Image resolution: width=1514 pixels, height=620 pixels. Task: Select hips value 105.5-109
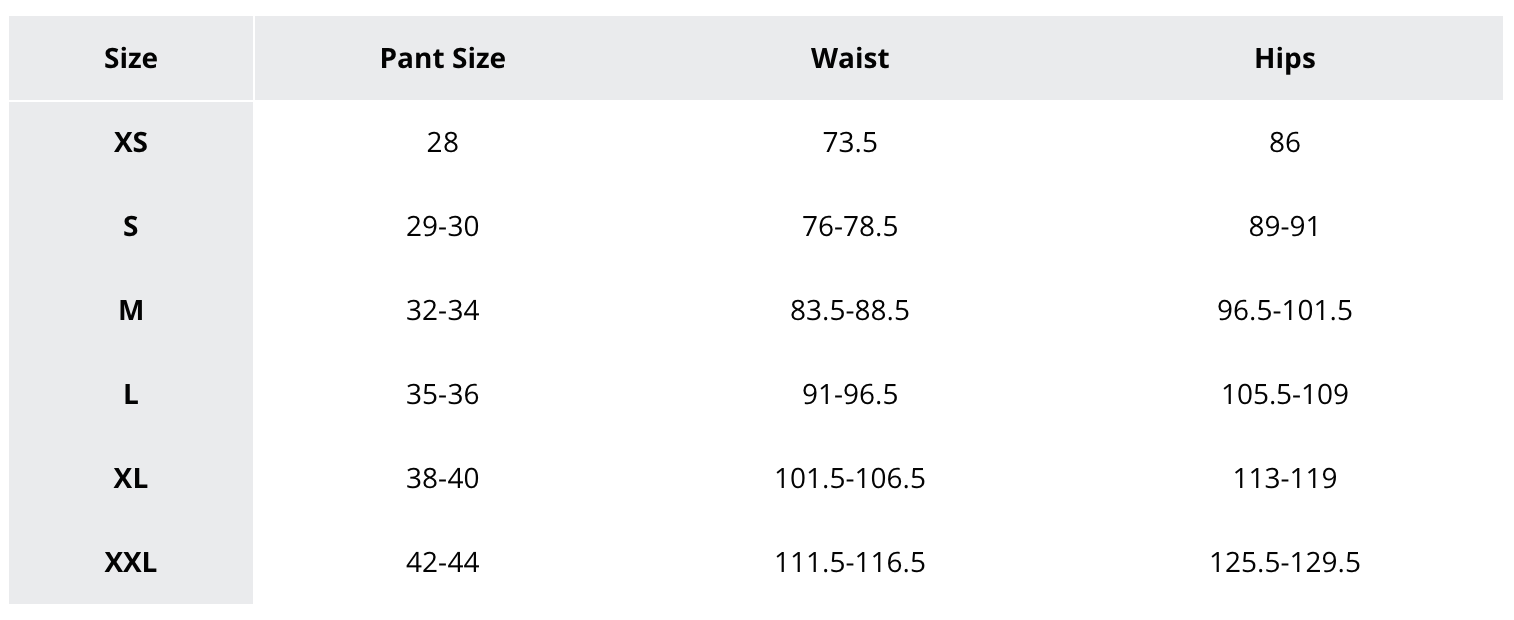(x=1284, y=395)
